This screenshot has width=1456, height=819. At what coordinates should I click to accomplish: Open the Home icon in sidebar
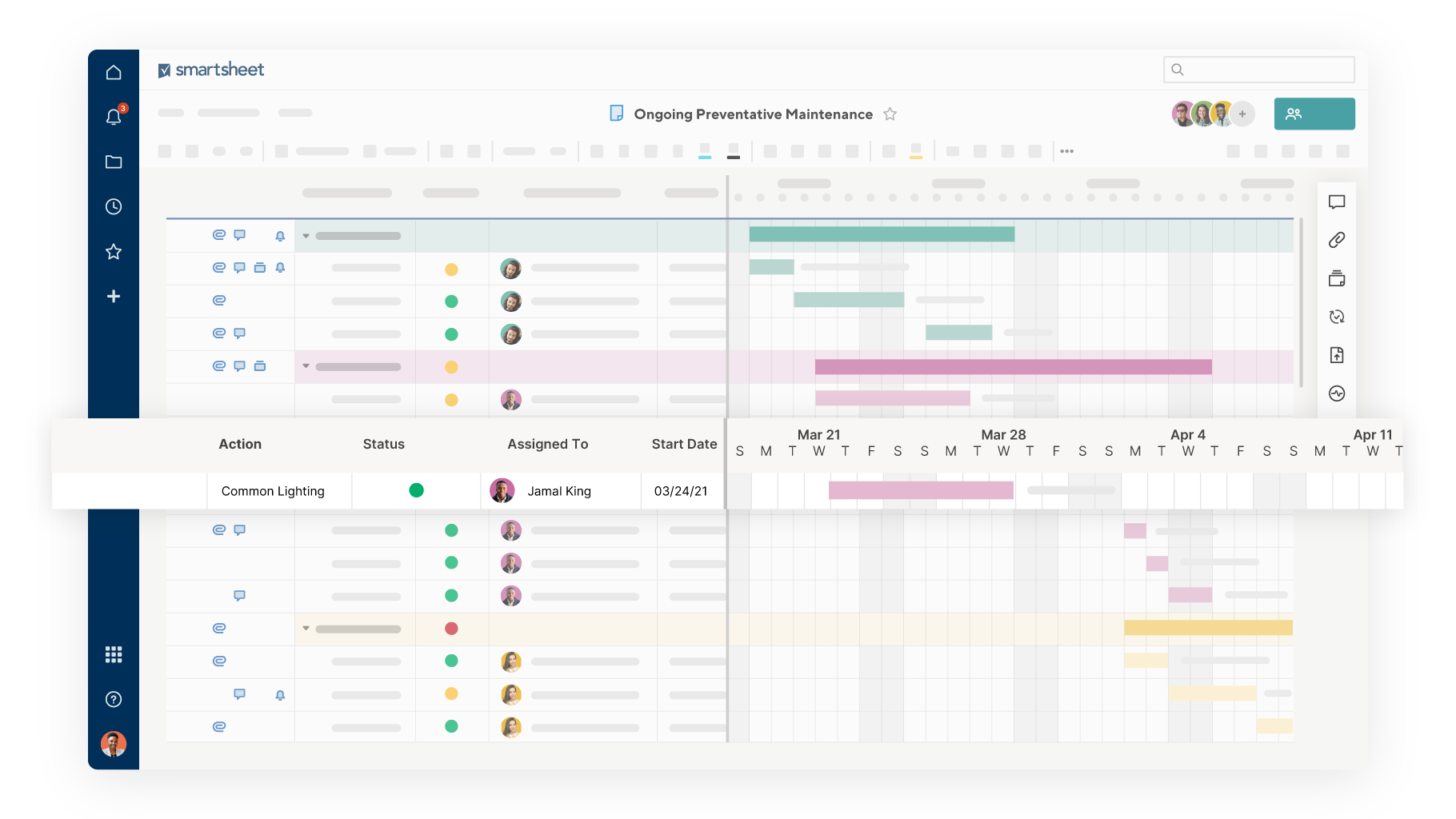click(x=114, y=73)
